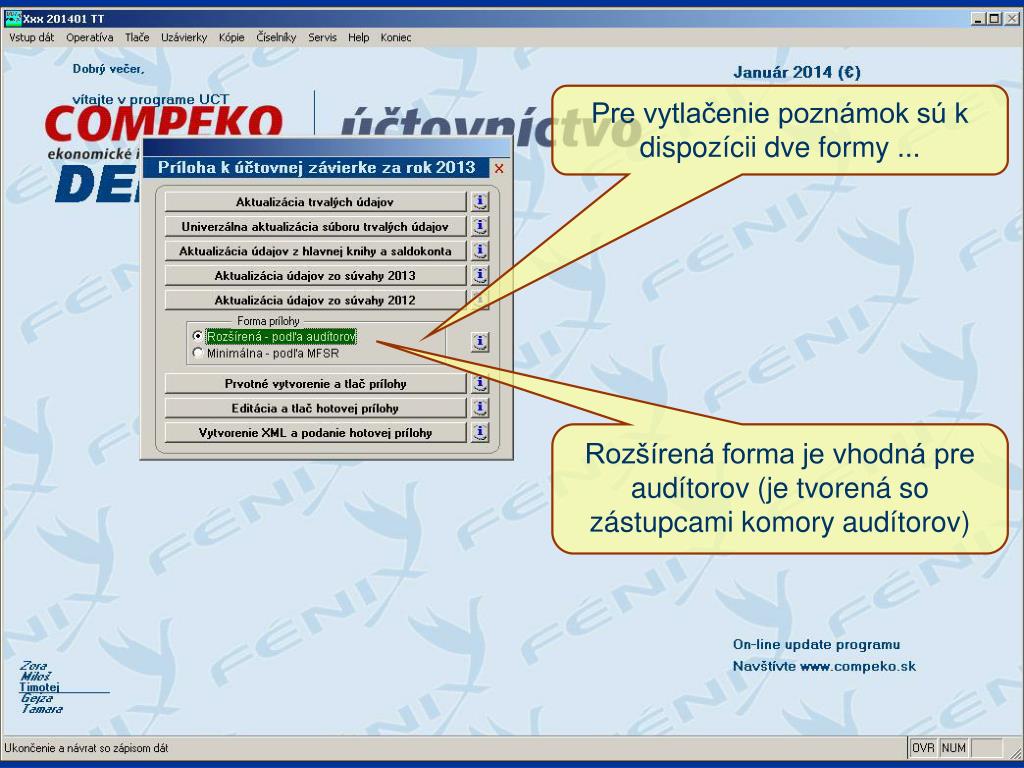Screen dimensions: 1024x768
Task: Open info for Aktualizácia trvalých údajov
Action: tap(480, 202)
